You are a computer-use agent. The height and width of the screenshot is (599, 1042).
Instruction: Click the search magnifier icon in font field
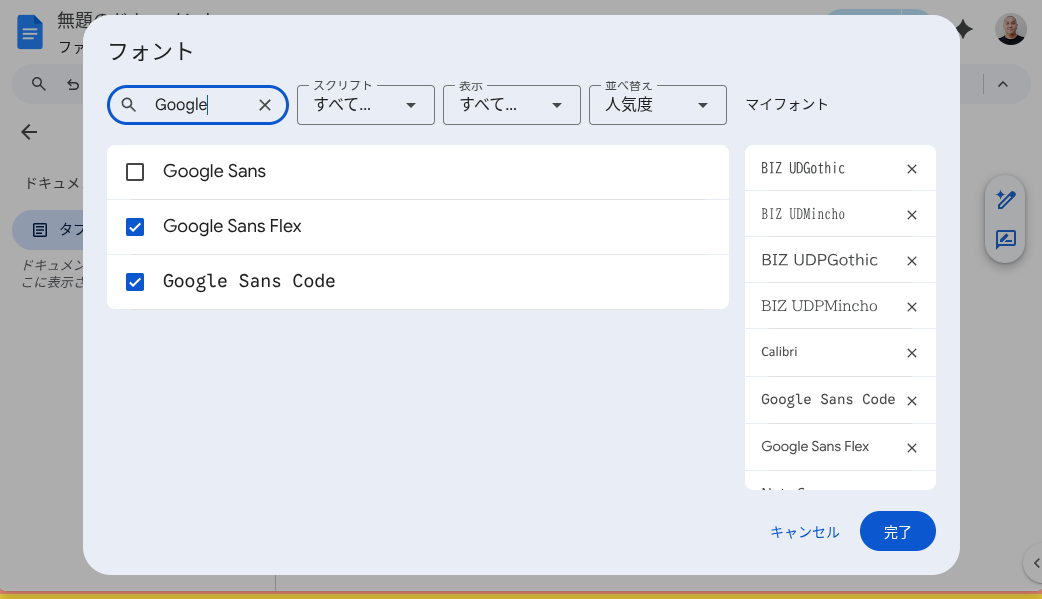coord(129,105)
